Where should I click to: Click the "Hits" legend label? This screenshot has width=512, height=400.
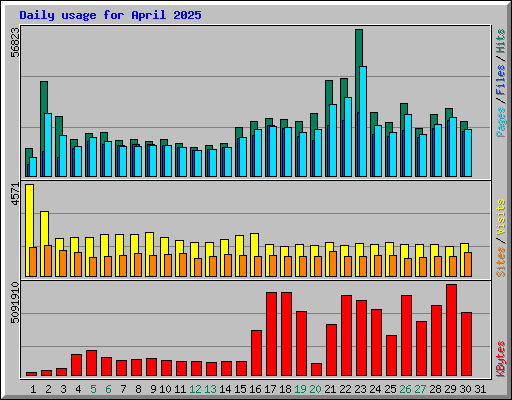tap(501, 41)
